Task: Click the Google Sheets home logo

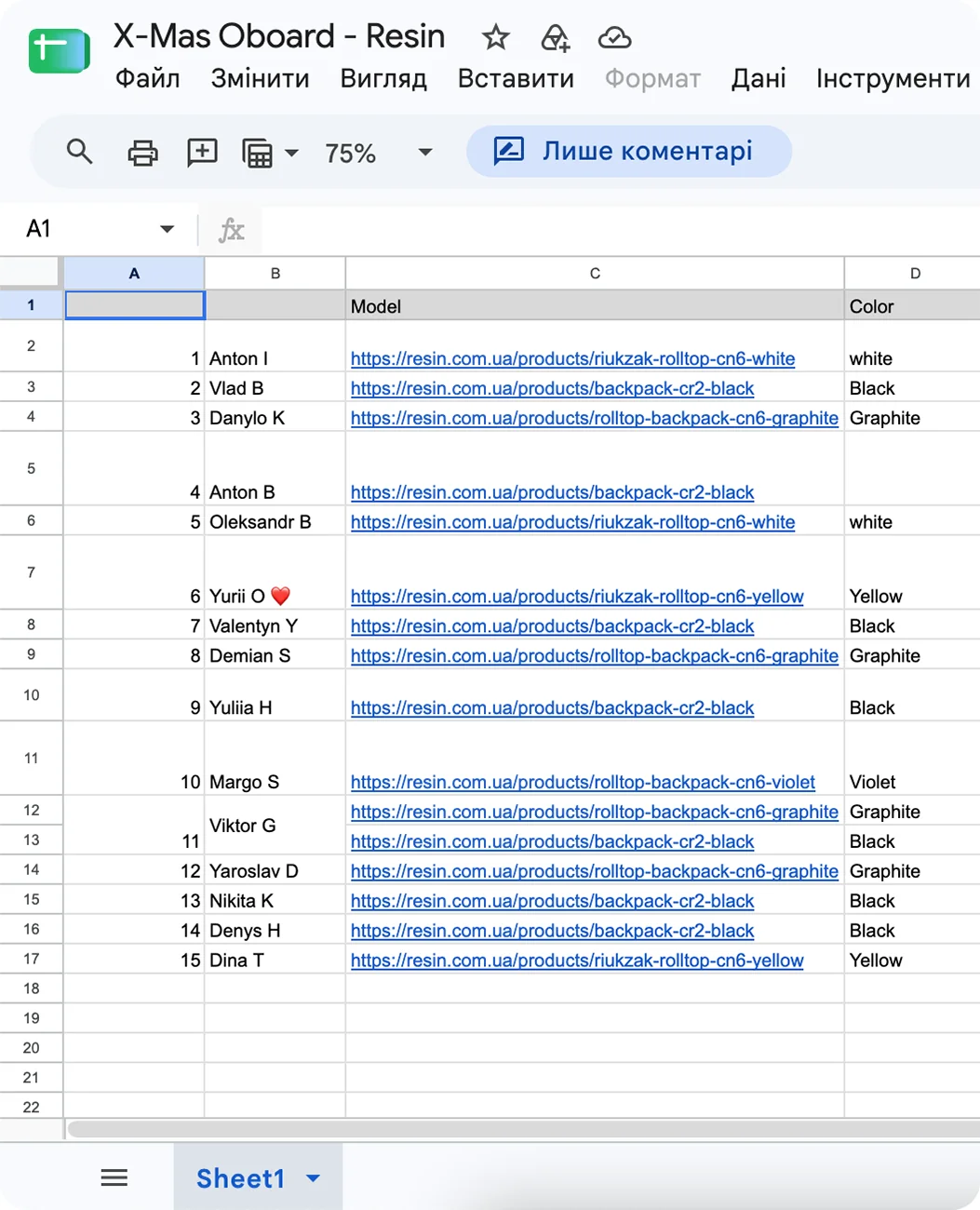Action: [59, 51]
